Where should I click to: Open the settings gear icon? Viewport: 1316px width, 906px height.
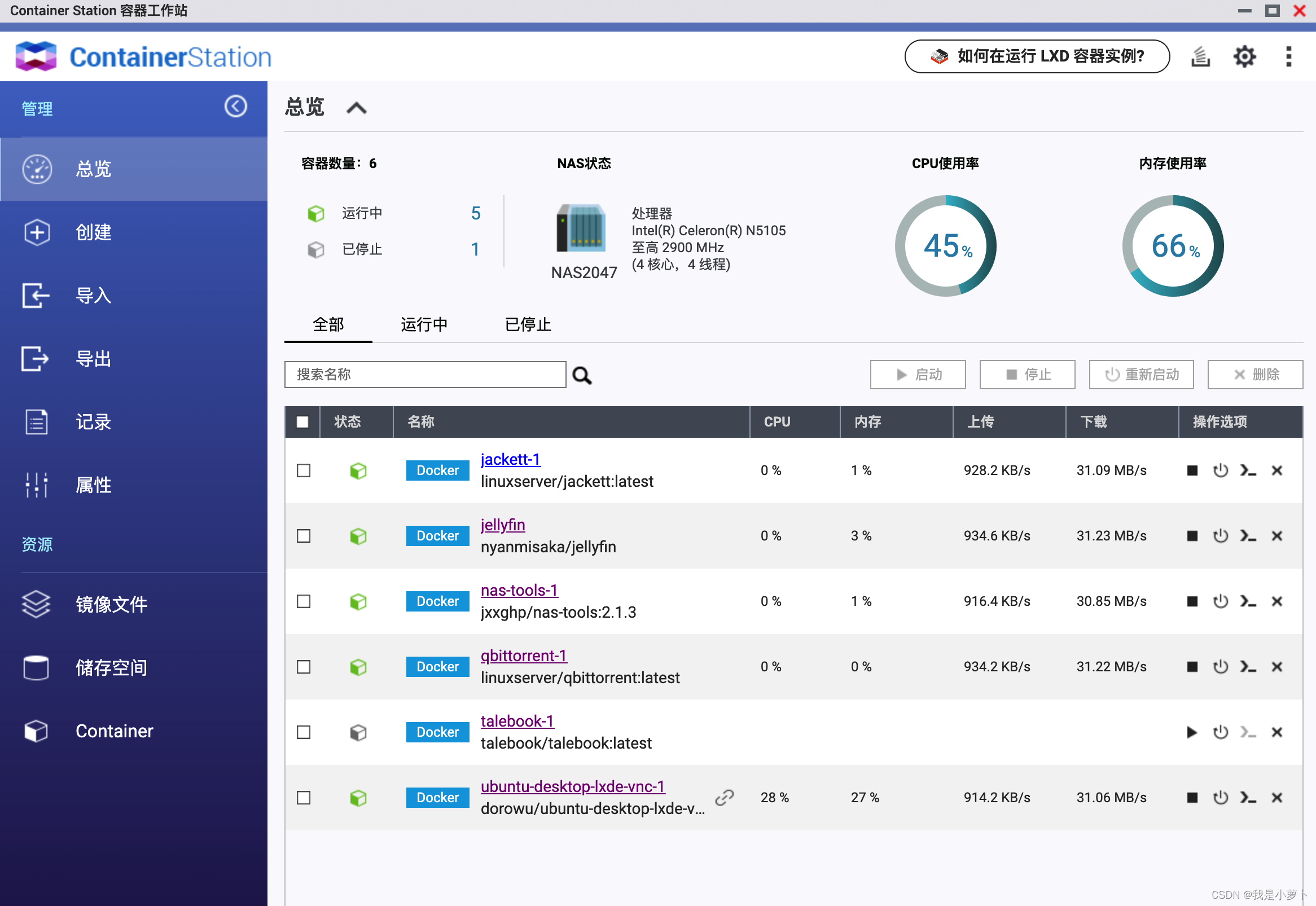pos(1244,57)
